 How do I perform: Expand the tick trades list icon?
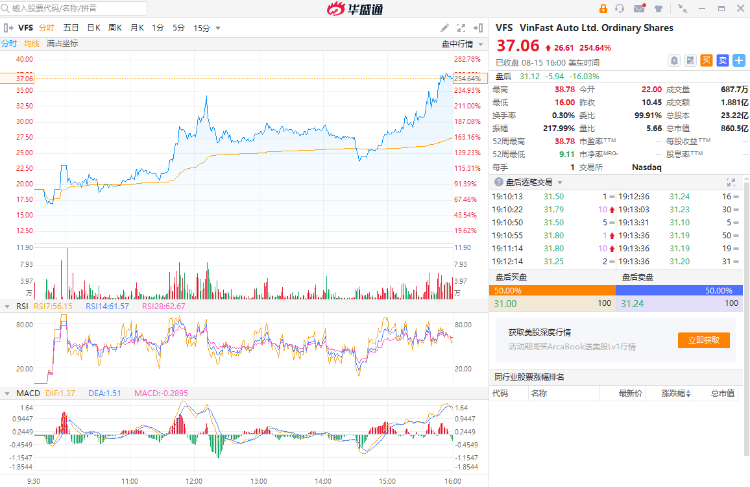coord(731,182)
